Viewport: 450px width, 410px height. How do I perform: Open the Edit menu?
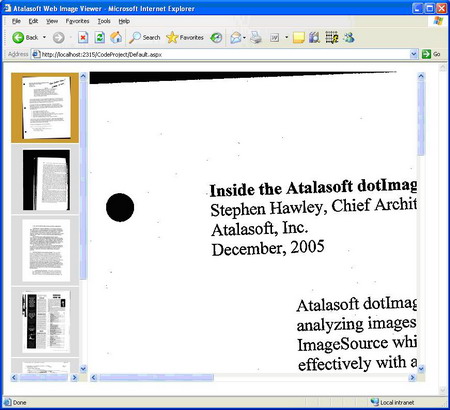click(33, 21)
